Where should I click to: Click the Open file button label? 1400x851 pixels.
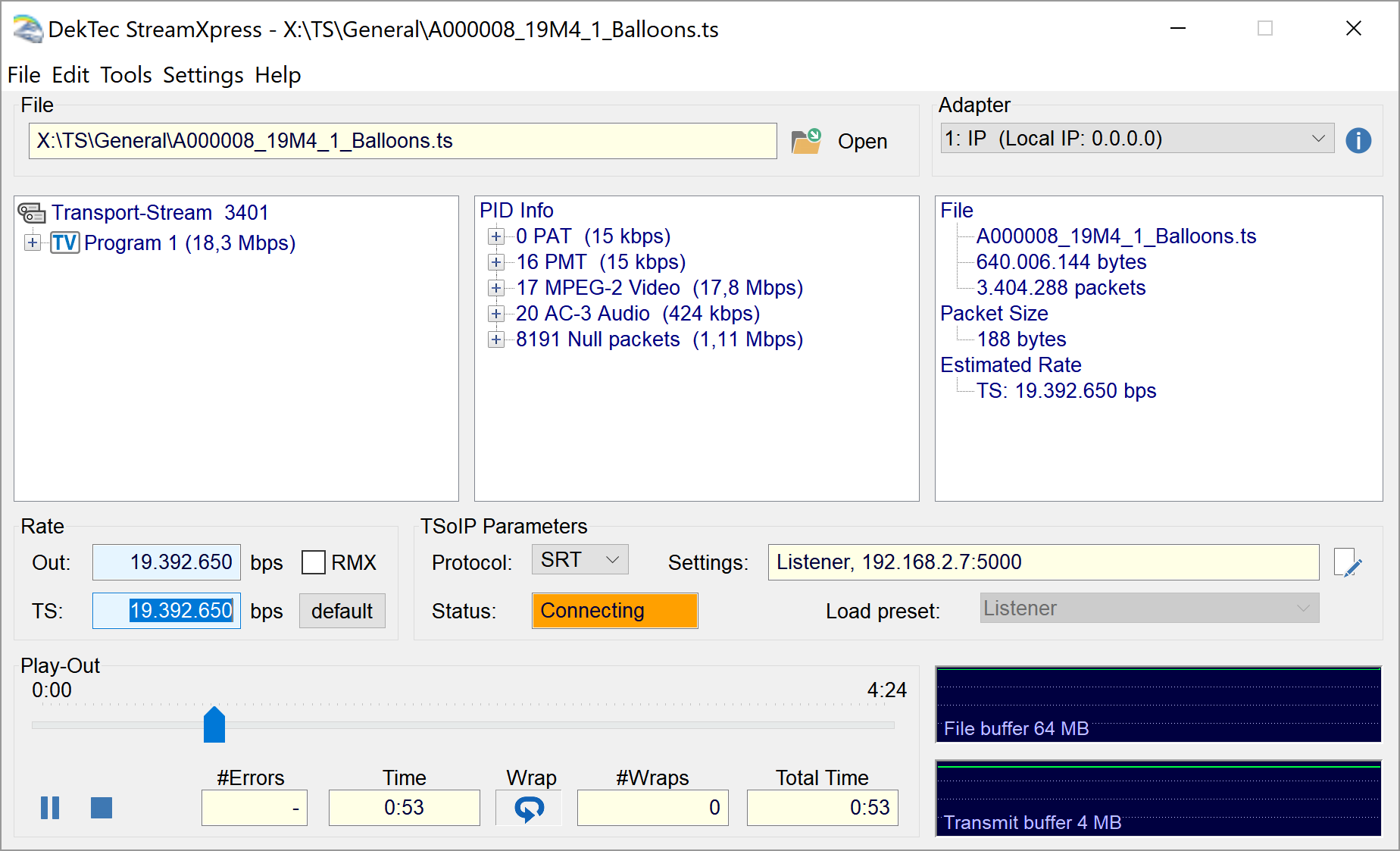click(862, 142)
